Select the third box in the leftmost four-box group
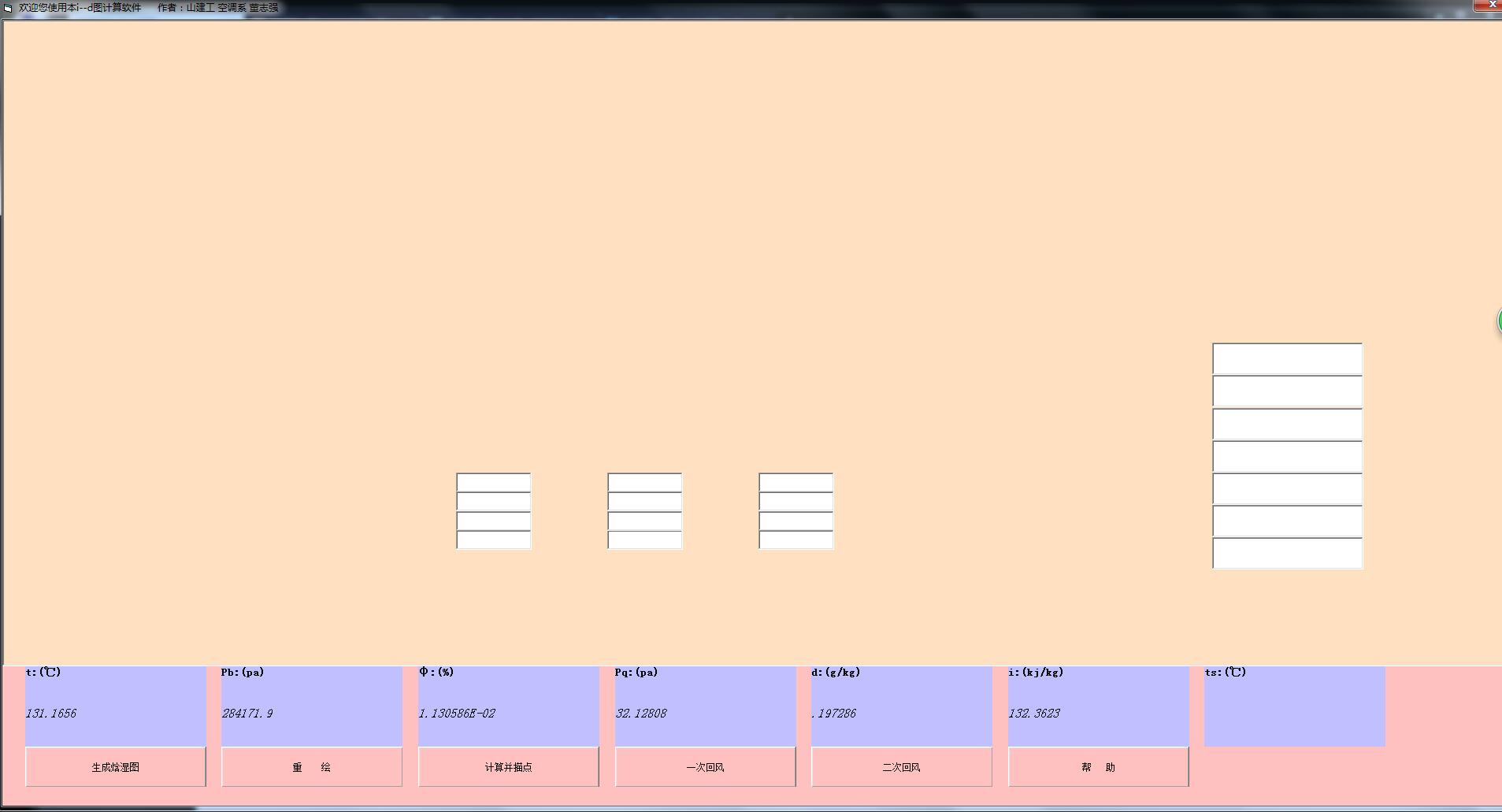The image size is (1502, 812). pos(494,521)
